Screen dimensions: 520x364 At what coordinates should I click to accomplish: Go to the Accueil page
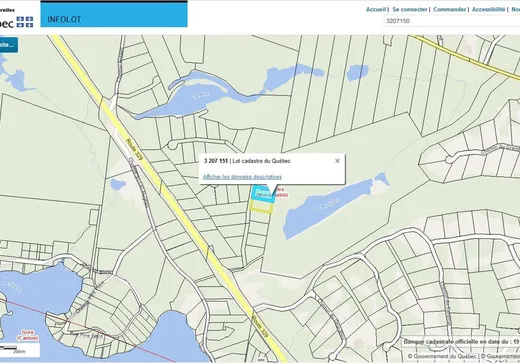pos(376,9)
